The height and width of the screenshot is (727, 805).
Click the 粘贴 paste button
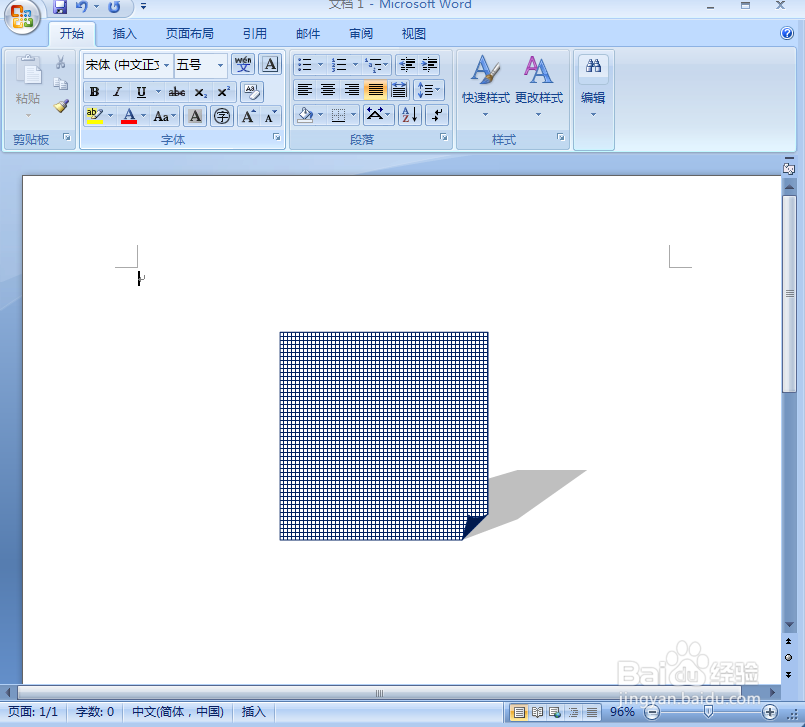[28, 86]
